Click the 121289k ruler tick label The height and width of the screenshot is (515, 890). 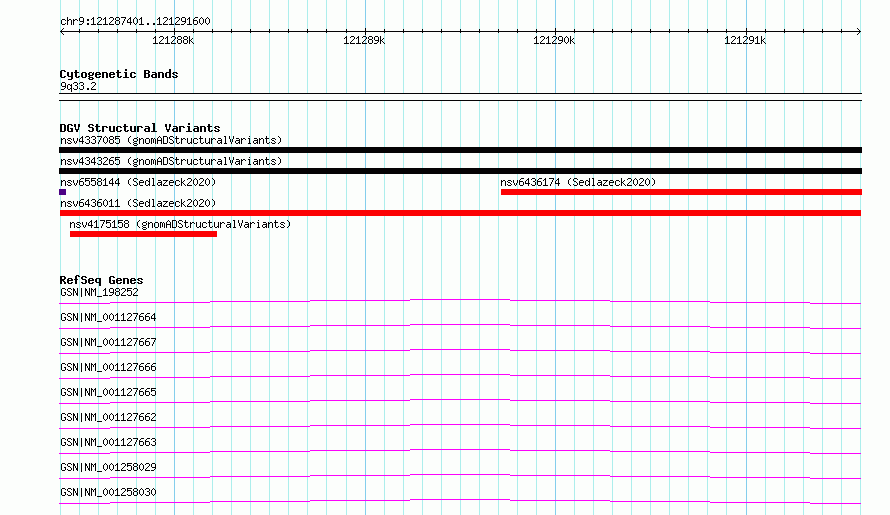click(x=364, y=40)
